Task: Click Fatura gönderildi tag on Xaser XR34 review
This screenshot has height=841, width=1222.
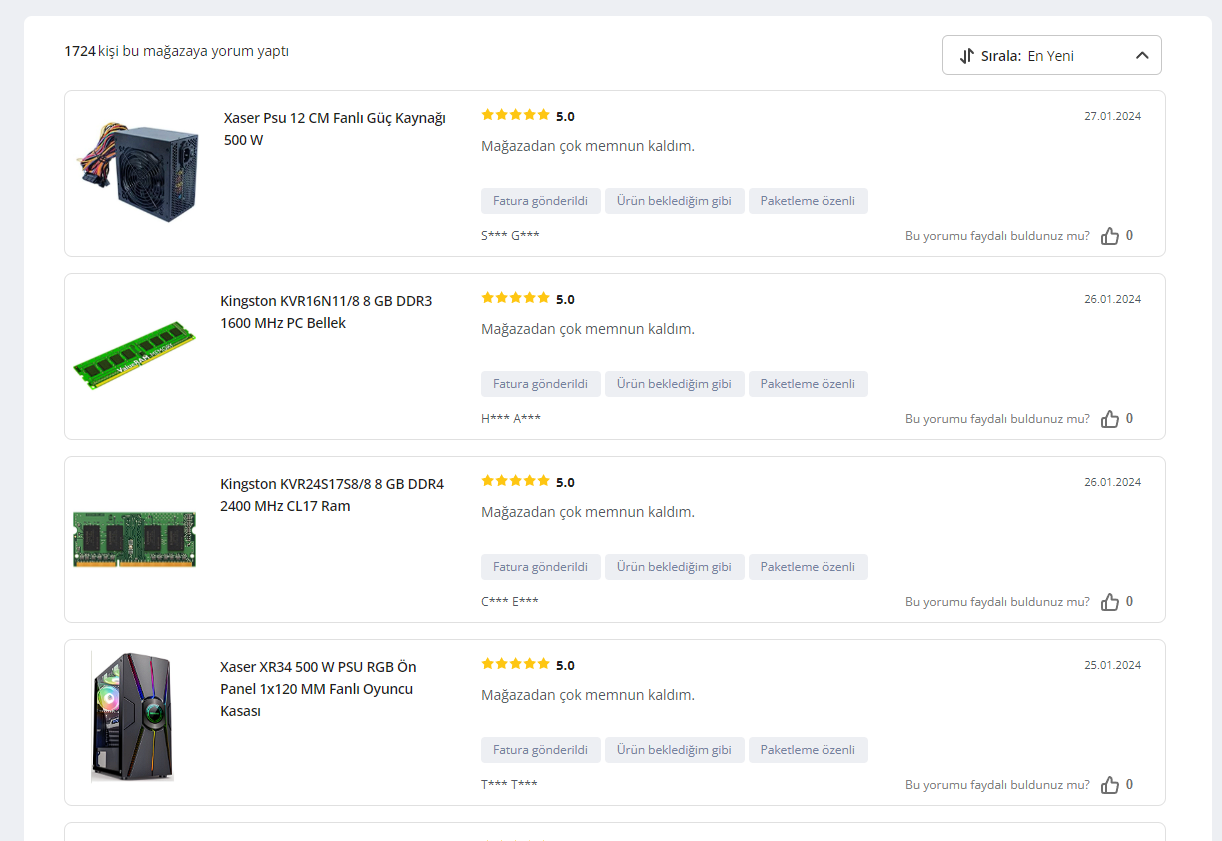Action: [x=540, y=750]
